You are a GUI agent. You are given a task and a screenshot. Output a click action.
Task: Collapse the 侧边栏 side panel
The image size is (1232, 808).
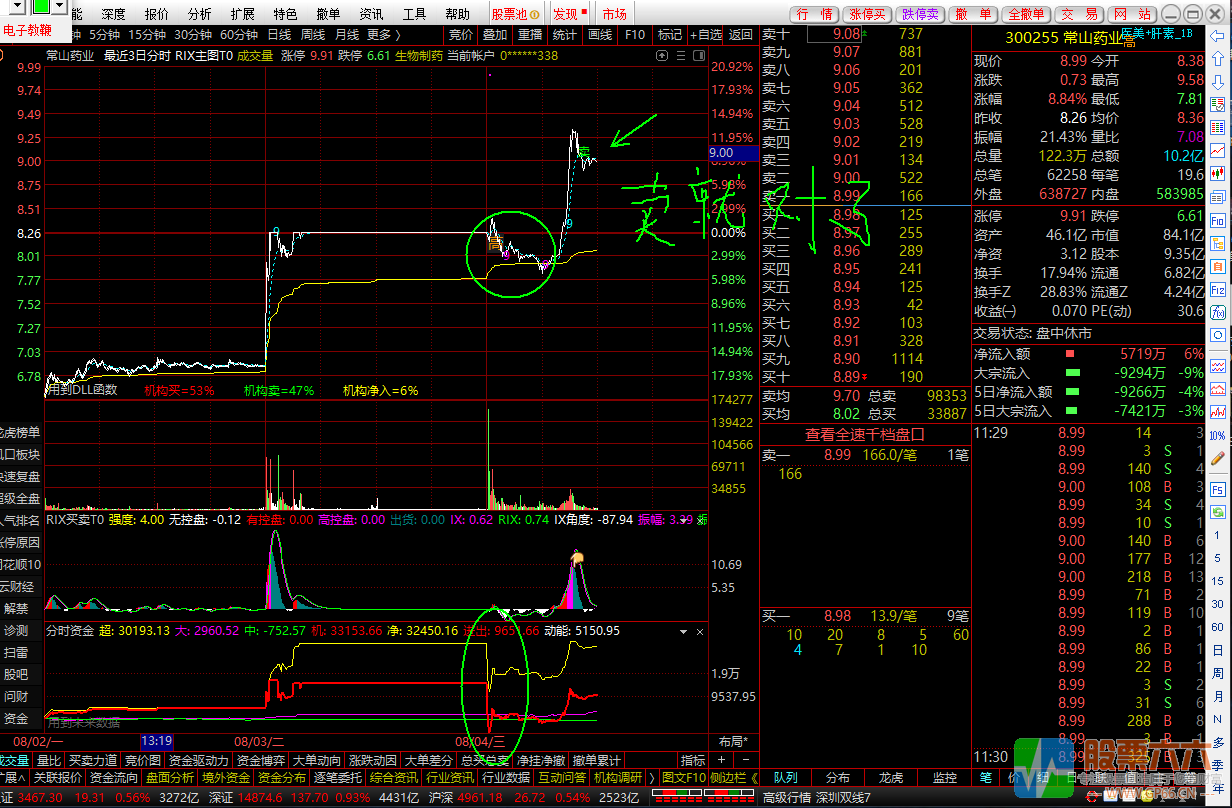[x=734, y=777]
